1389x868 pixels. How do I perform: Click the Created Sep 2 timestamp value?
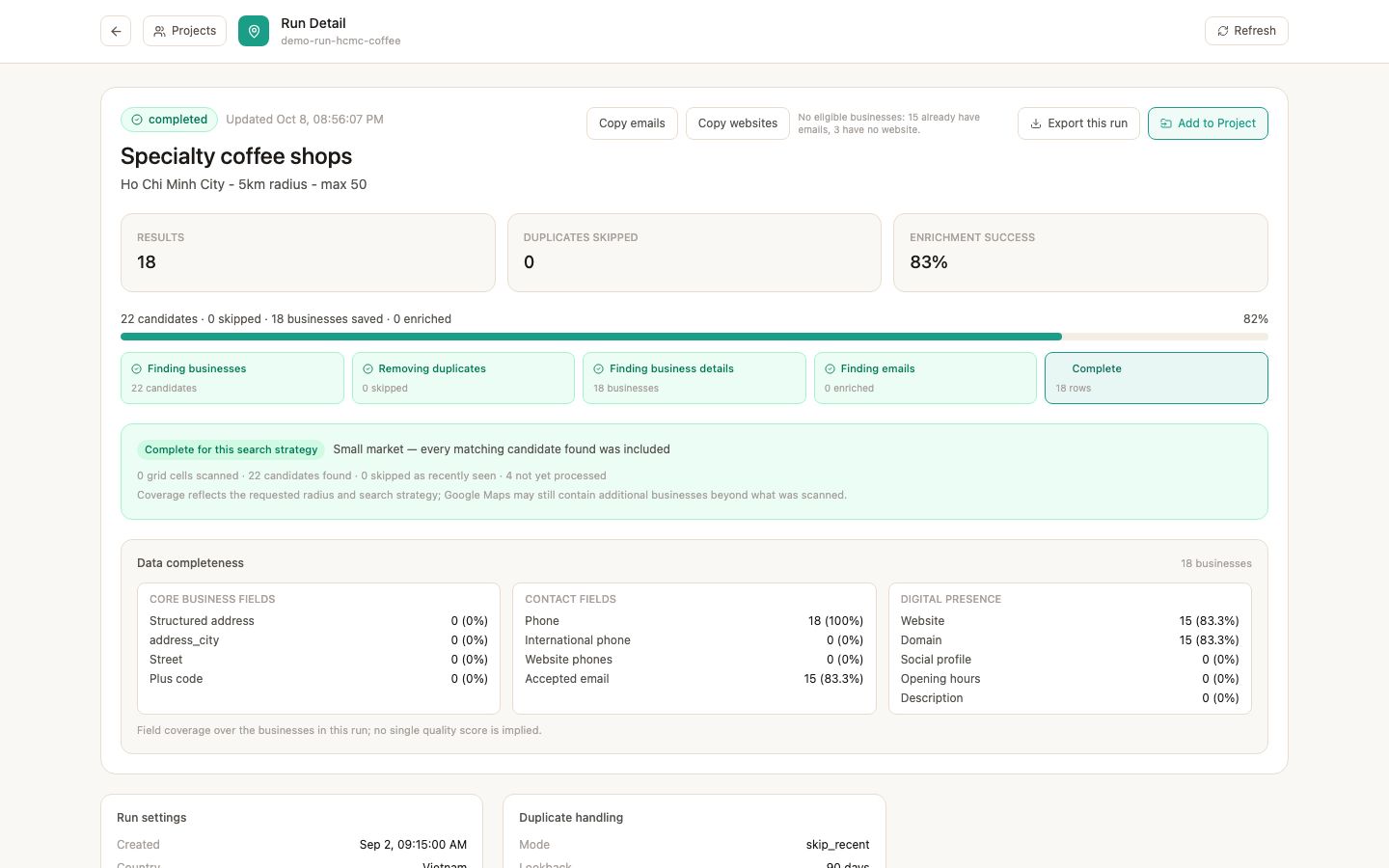tap(413, 845)
